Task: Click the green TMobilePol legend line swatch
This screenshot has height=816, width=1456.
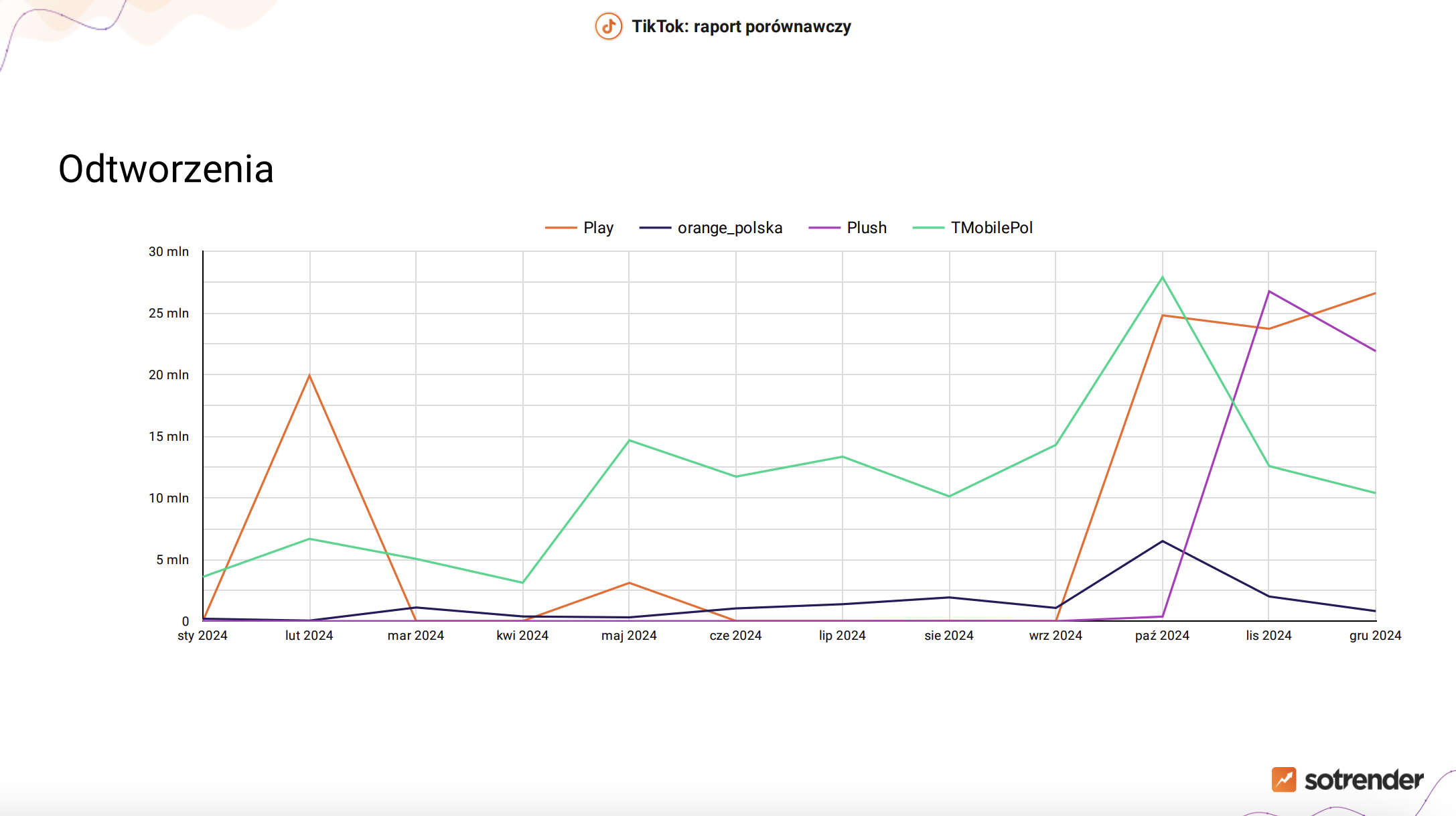Action: click(928, 228)
